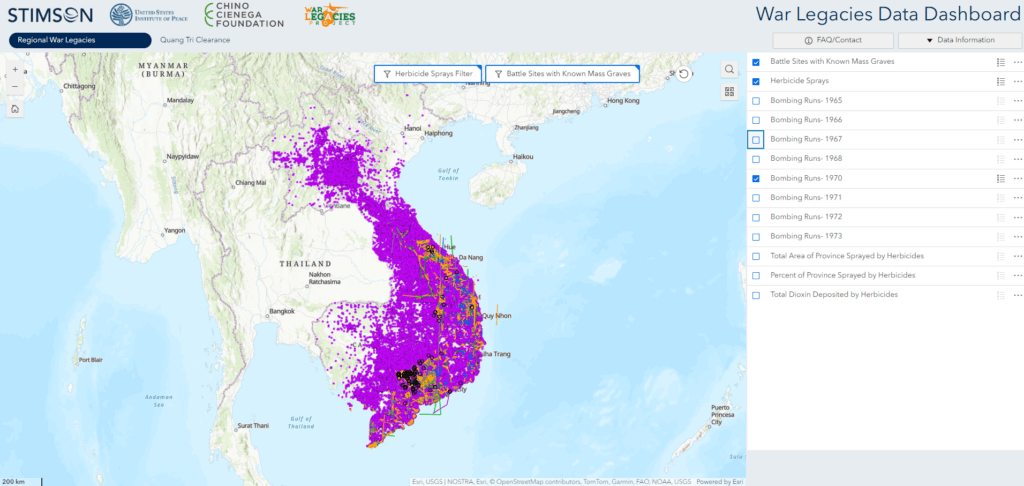Open the map search tool
The width and height of the screenshot is (1024, 486).
[x=730, y=70]
